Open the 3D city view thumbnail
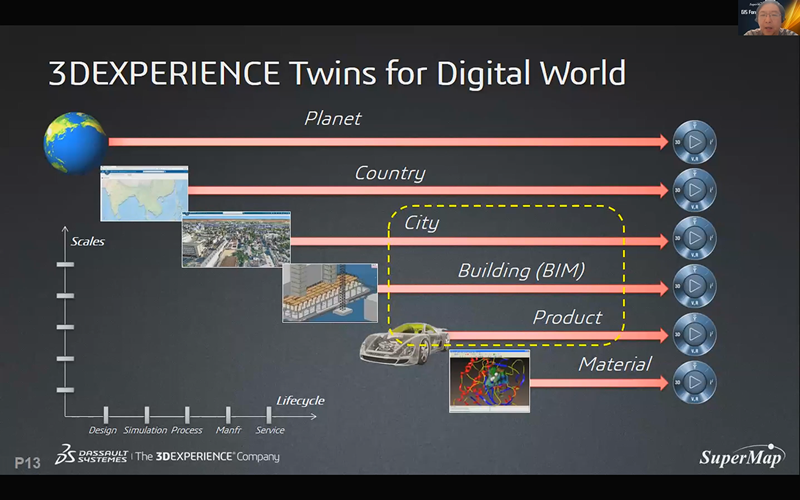 click(x=236, y=239)
